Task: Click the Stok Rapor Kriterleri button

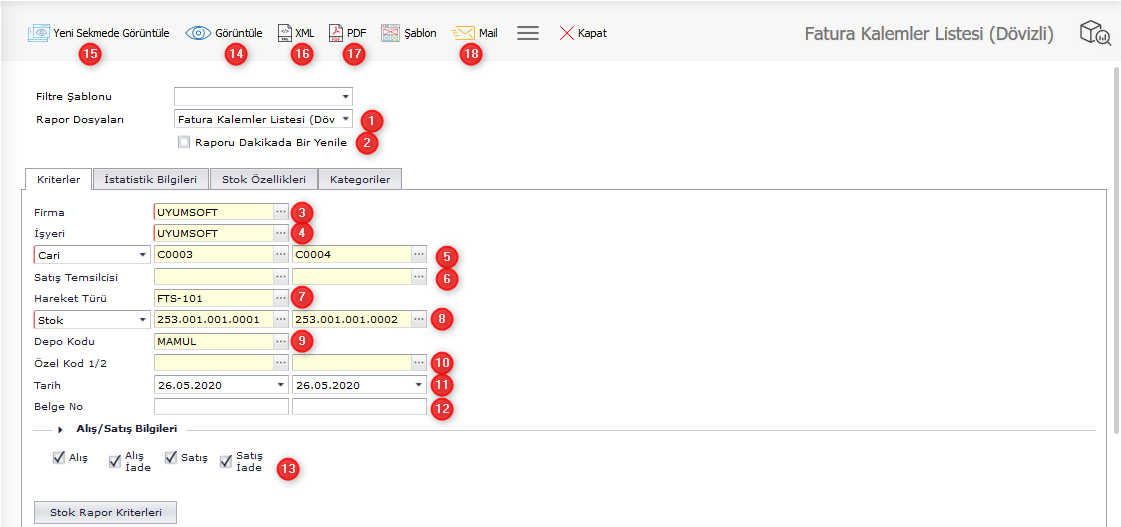Action: [x=105, y=513]
